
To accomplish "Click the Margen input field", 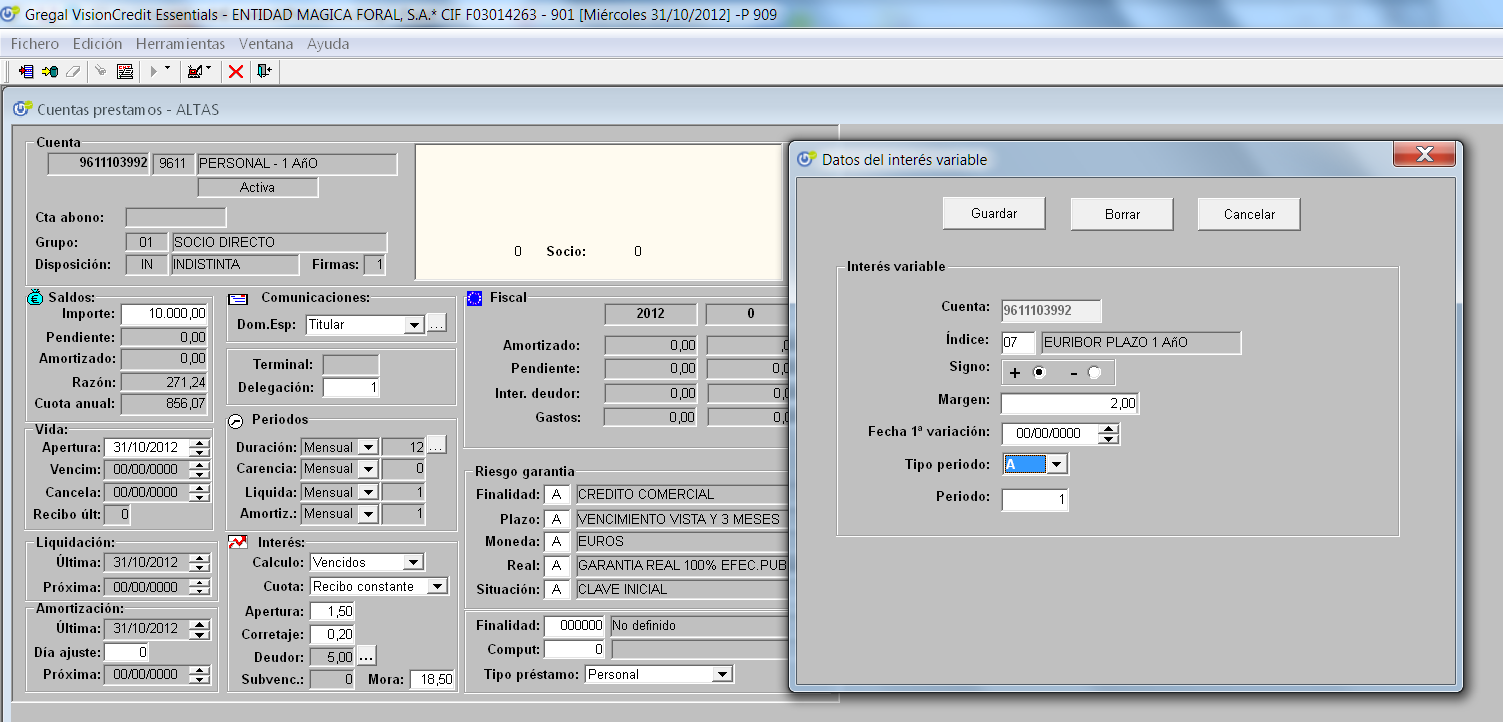I will pyautogui.click(x=1070, y=403).
